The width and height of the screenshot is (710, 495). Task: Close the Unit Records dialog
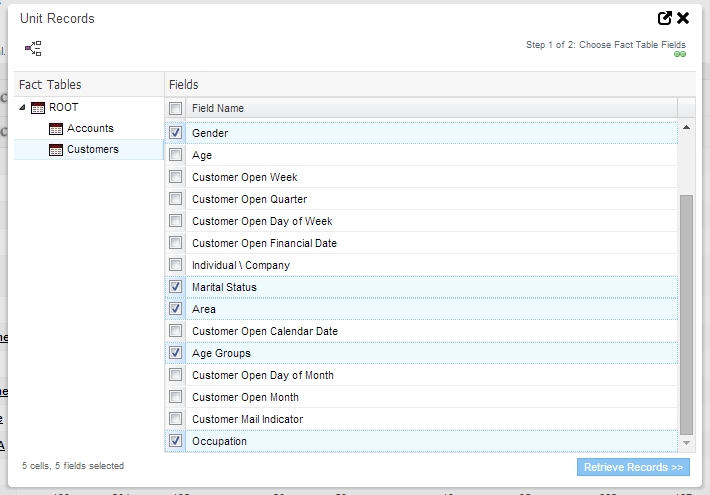[x=683, y=18]
